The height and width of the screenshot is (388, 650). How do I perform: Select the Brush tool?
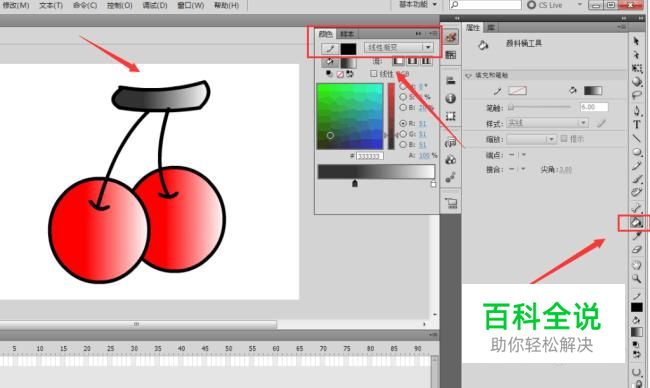(x=637, y=179)
